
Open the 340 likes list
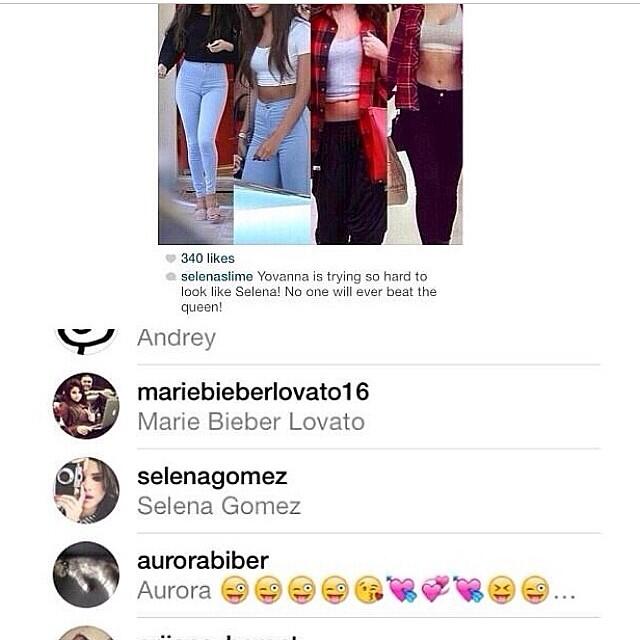[x=208, y=258]
